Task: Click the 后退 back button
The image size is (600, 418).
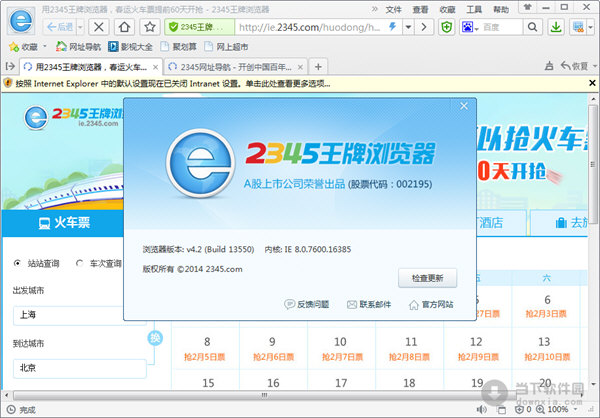Action: [60, 27]
